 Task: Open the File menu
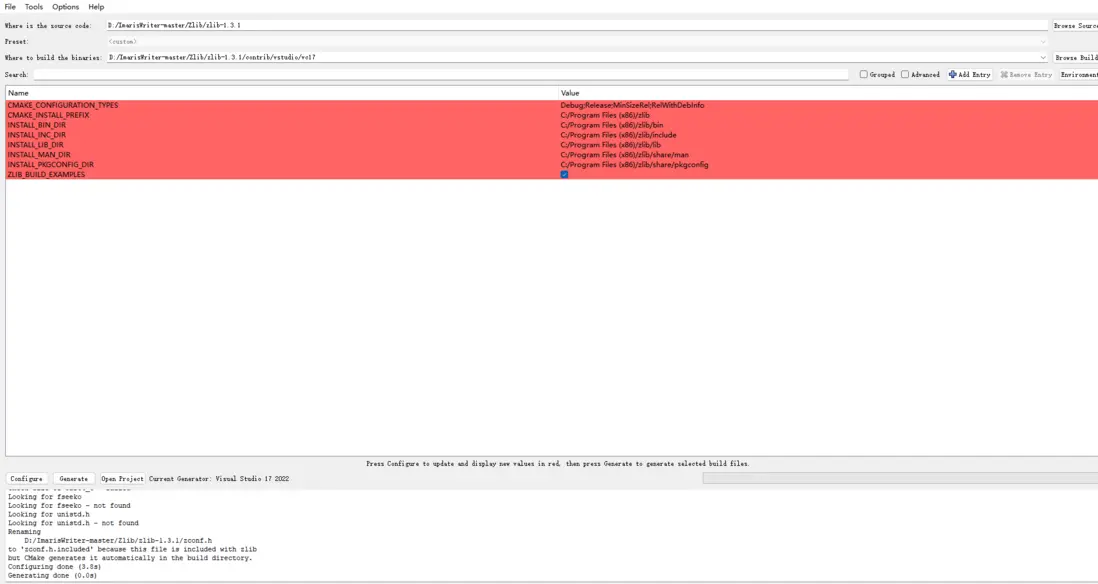(10, 7)
